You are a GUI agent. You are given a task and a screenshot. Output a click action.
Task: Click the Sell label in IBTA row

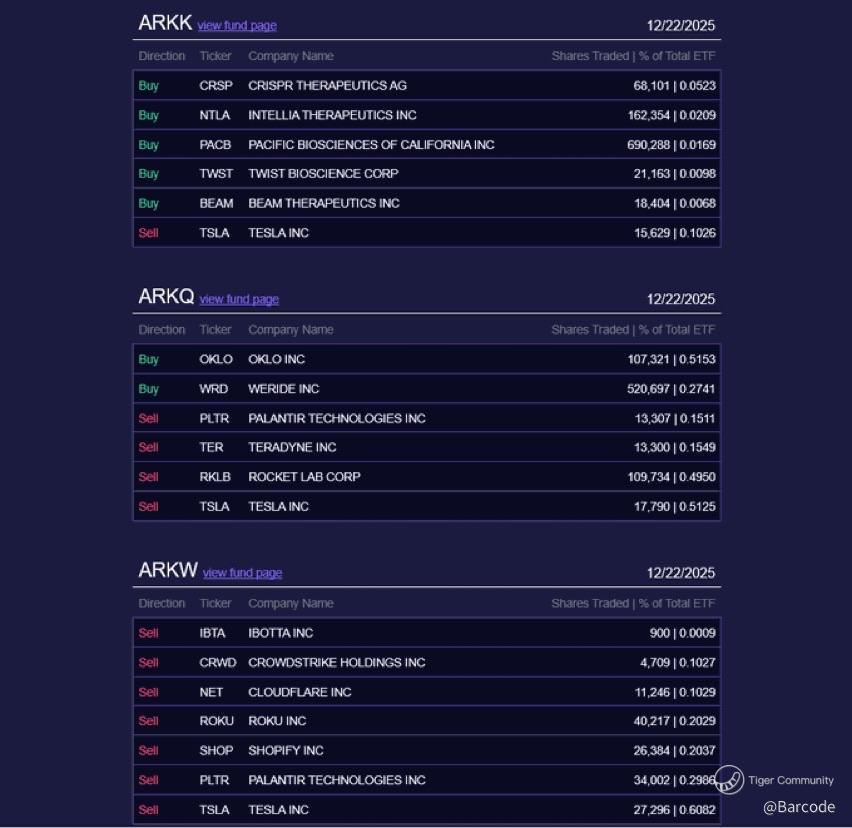(x=148, y=633)
